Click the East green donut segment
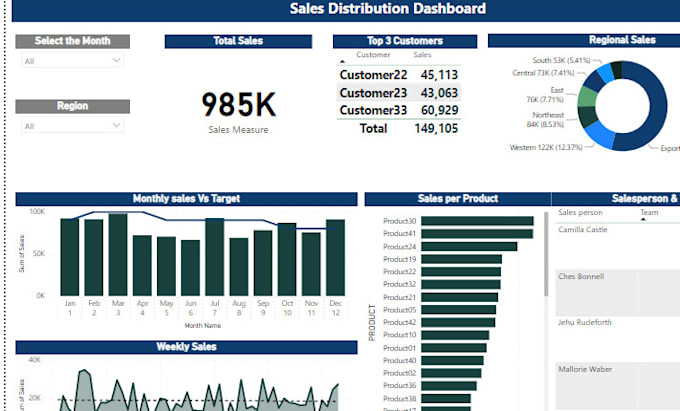Image resolution: width=680 pixels, height=411 pixels. (x=587, y=97)
